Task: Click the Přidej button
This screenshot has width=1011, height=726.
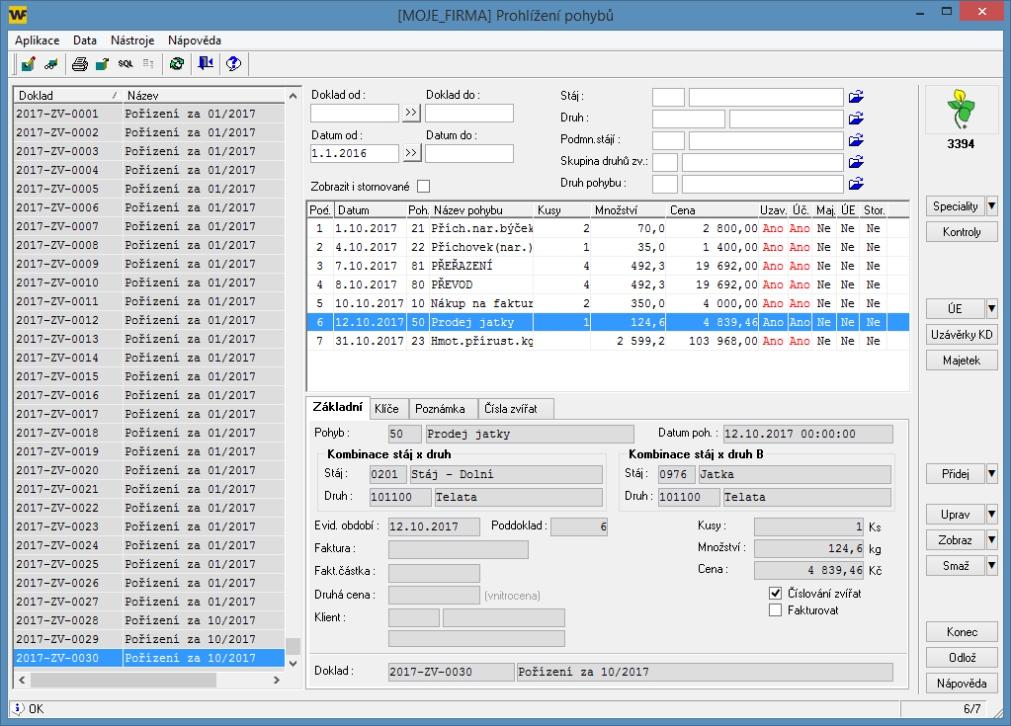Action: [x=955, y=474]
